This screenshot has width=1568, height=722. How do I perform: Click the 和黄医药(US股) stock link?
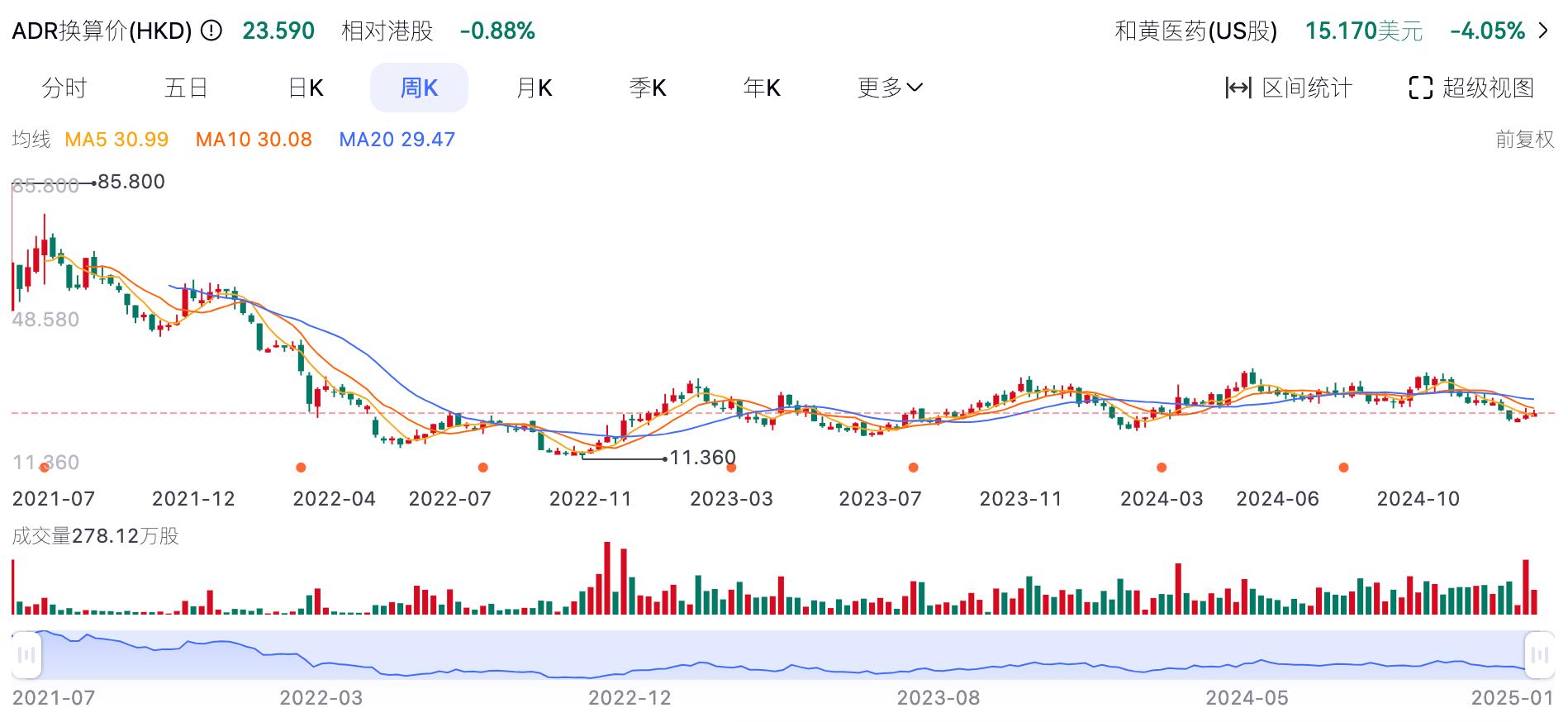[x=1195, y=31]
